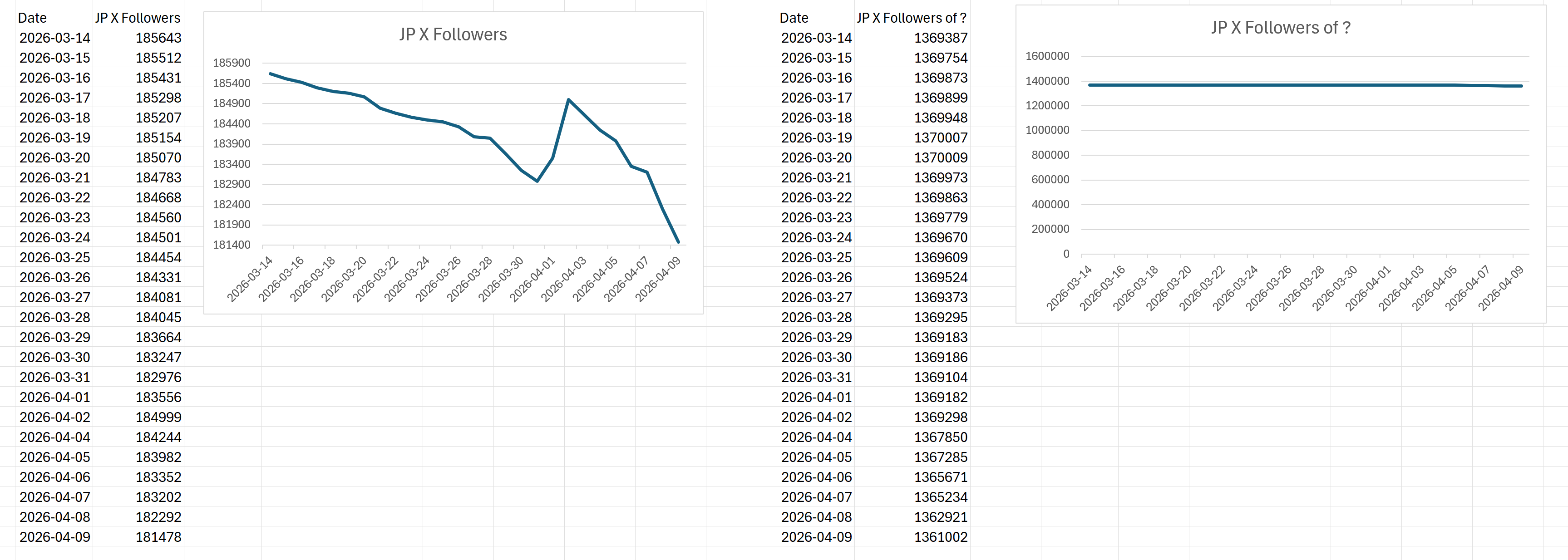Click the line peak in left chart
The image size is (1568, 560).
point(568,100)
